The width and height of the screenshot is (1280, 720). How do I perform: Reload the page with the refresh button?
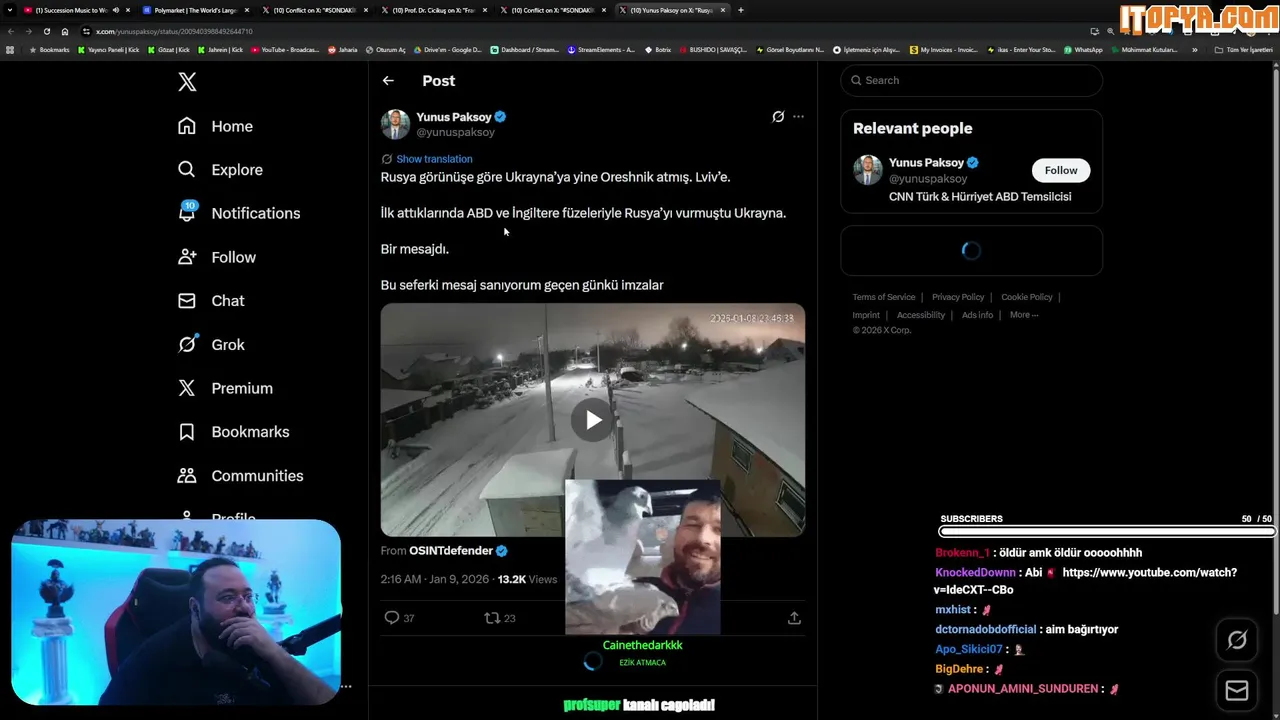[46, 31]
